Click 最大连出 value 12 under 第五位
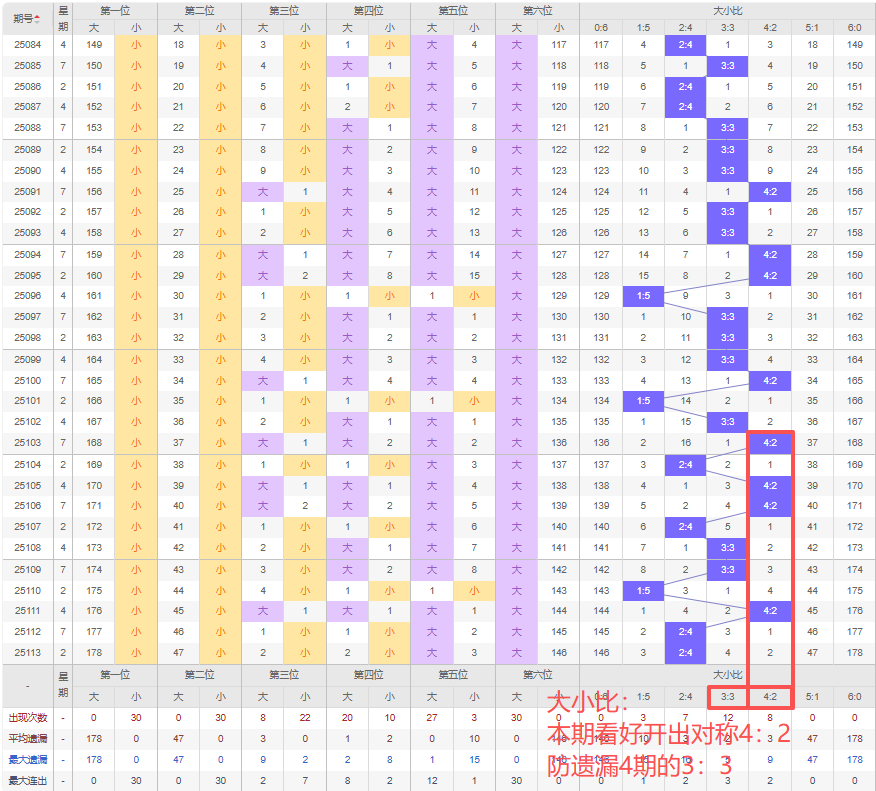Viewport: 876px width, 791px height. pos(432,780)
